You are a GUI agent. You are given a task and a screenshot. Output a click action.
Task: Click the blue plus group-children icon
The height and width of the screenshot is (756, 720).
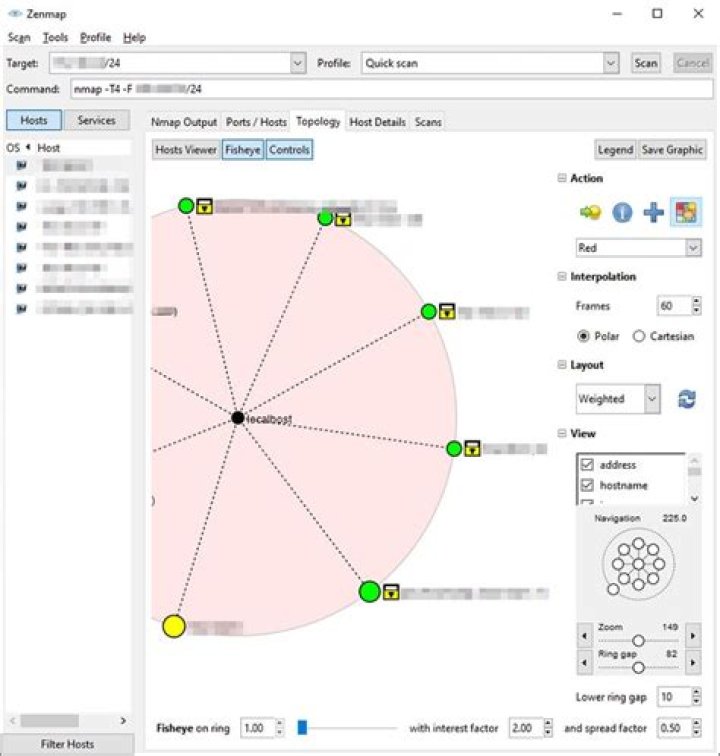(x=654, y=212)
